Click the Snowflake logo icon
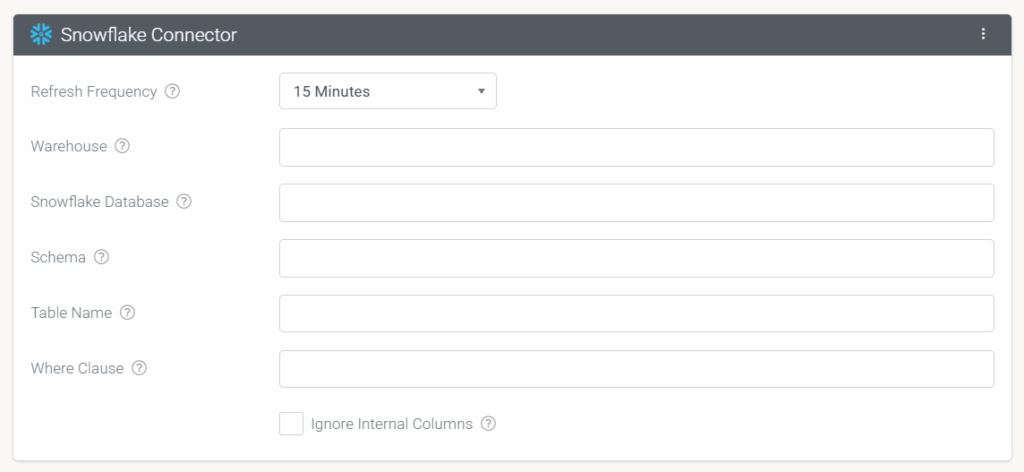This screenshot has width=1024, height=472. pyautogui.click(x=41, y=35)
